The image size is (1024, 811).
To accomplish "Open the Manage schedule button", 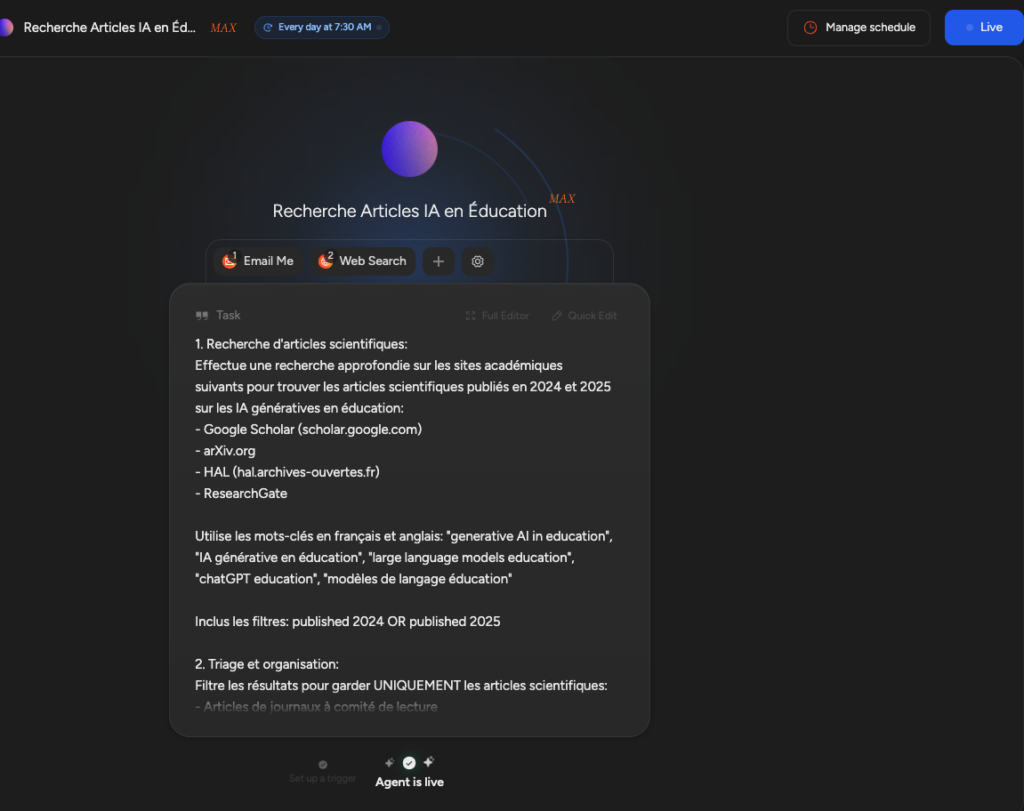I will click(859, 27).
